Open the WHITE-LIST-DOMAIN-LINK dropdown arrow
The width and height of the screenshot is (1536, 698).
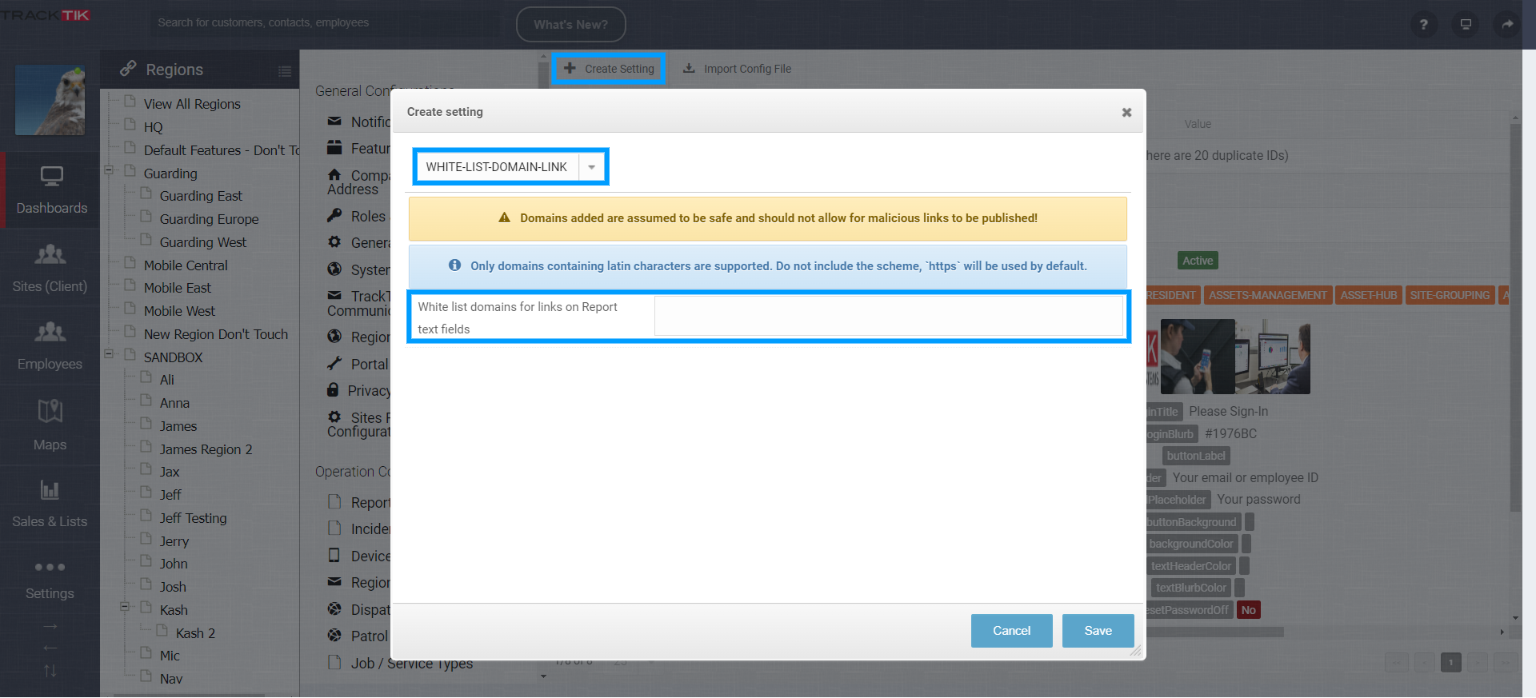[592, 167]
